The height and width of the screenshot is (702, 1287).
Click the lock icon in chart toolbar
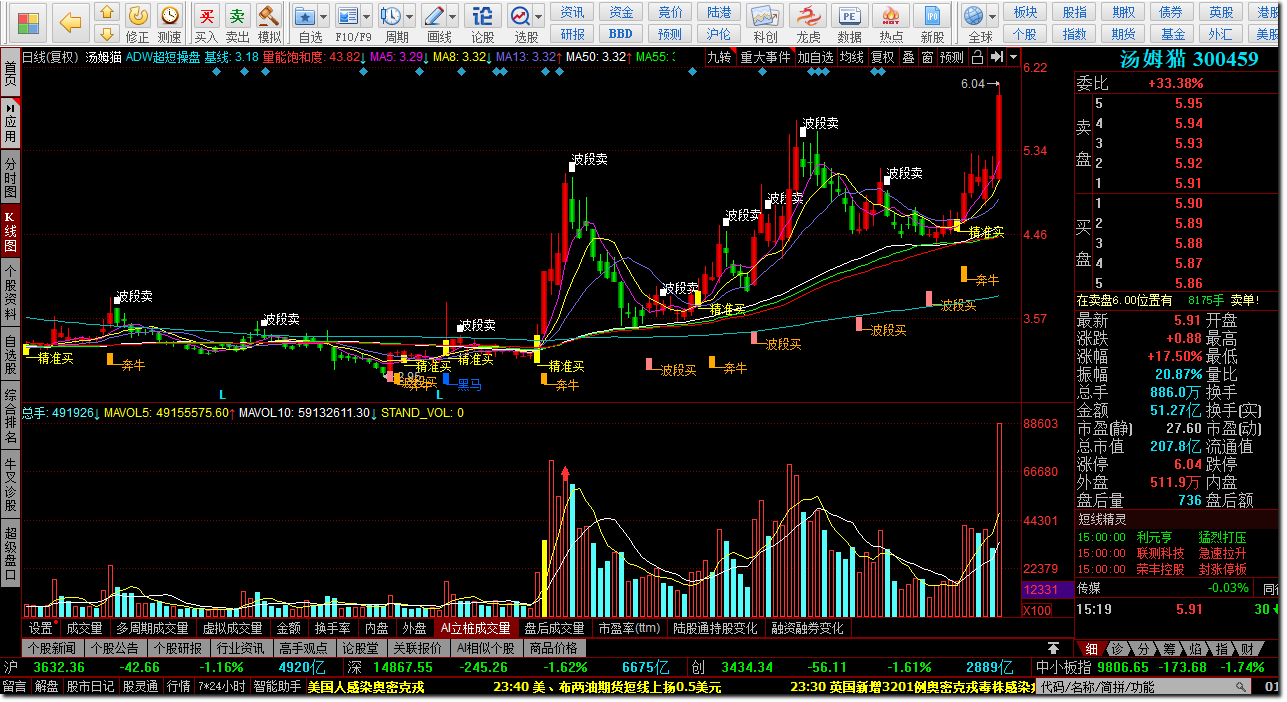[977, 57]
